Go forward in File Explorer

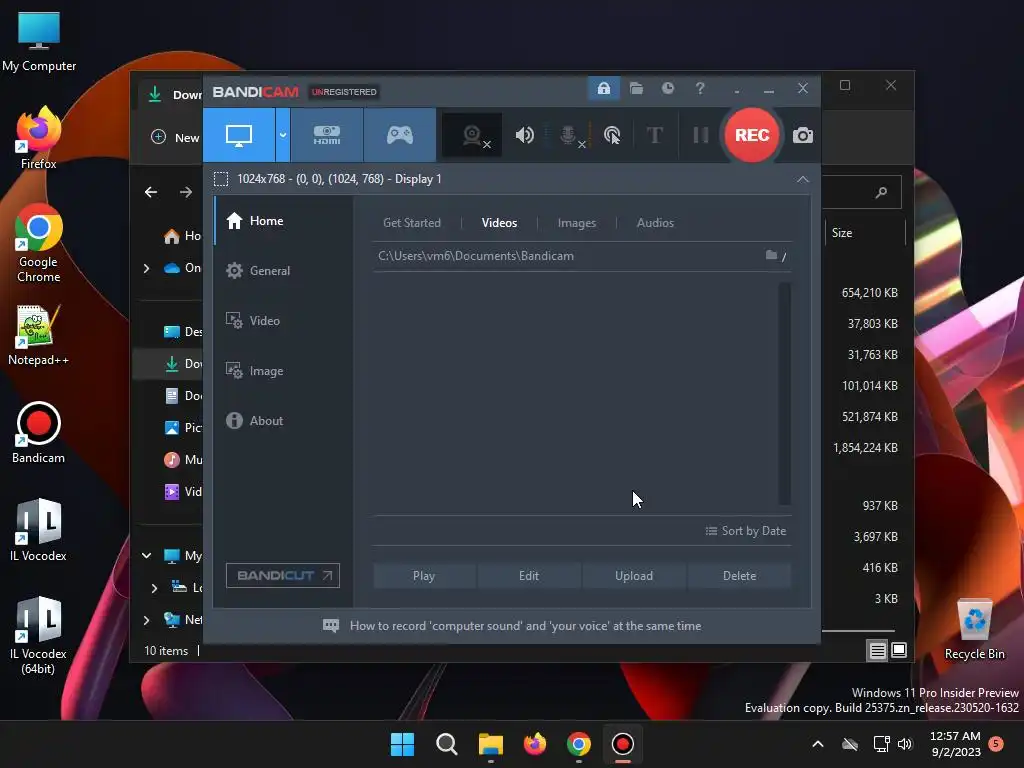pyautogui.click(x=186, y=192)
